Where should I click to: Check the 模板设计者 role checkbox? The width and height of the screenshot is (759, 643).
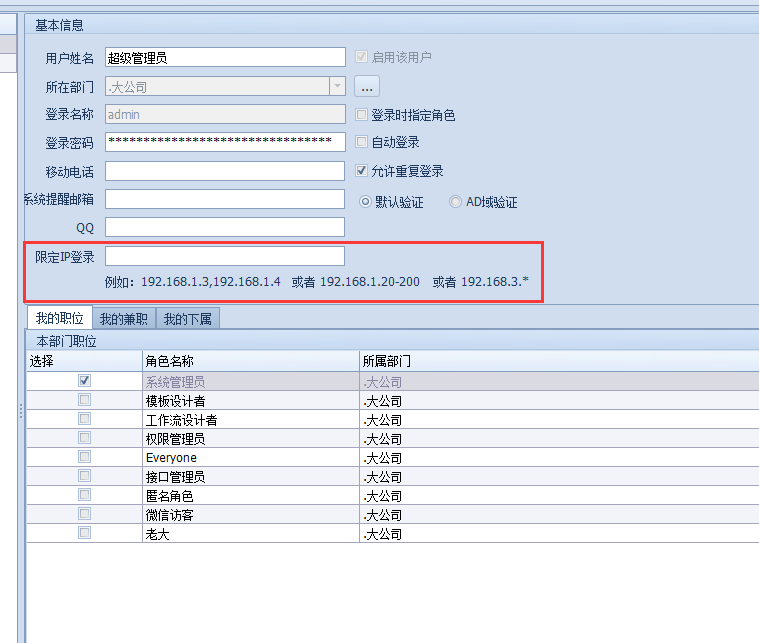pyautogui.click(x=85, y=400)
